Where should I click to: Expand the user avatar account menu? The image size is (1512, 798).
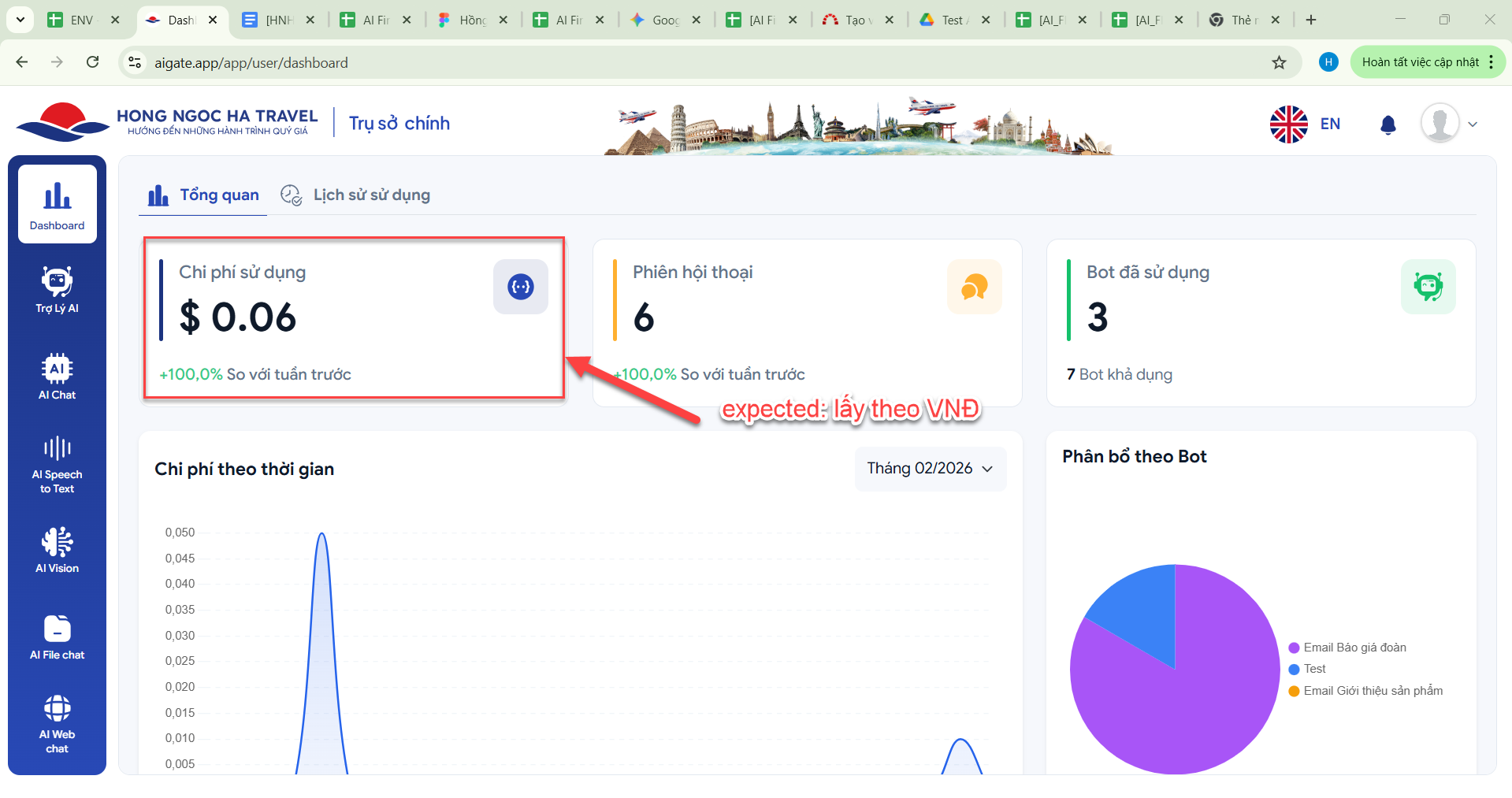1448,124
